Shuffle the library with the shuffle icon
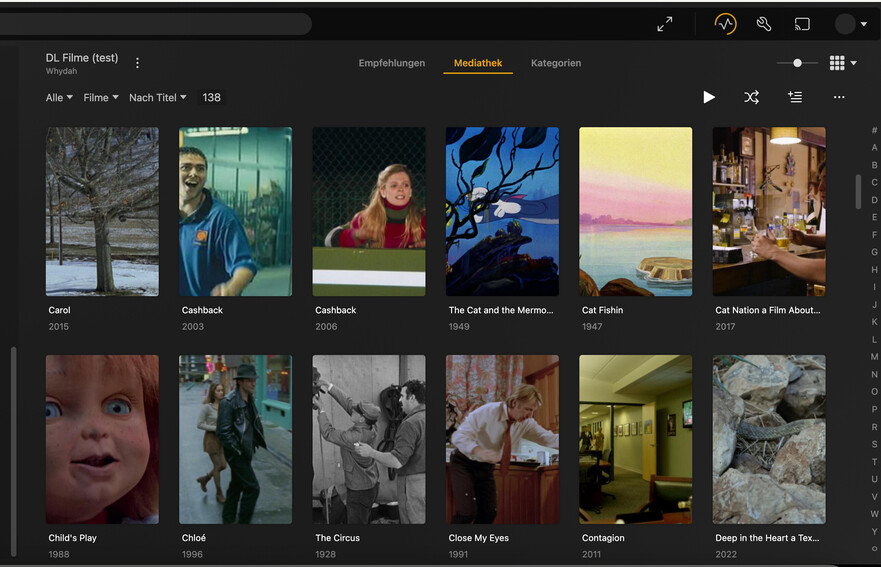This screenshot has width=881, height=567. click(x=752, y=97)
